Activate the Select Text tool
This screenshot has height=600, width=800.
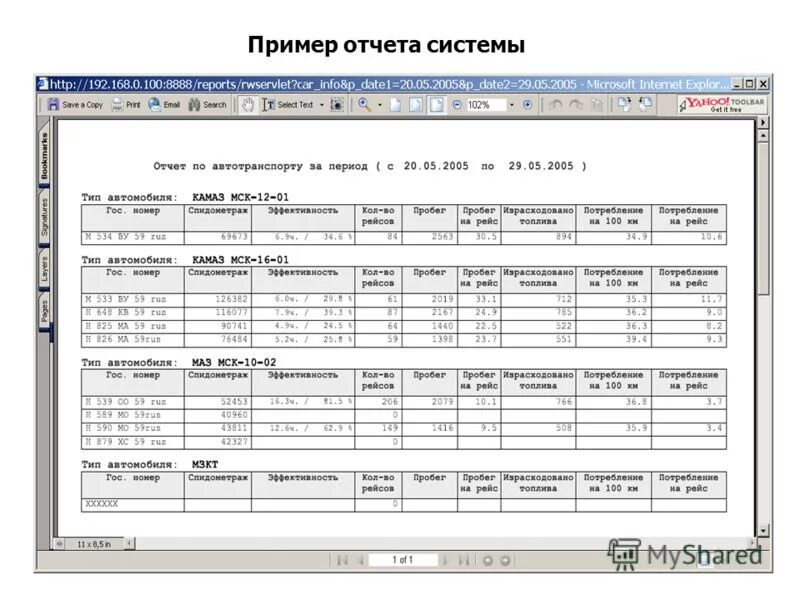coord(283,104)
